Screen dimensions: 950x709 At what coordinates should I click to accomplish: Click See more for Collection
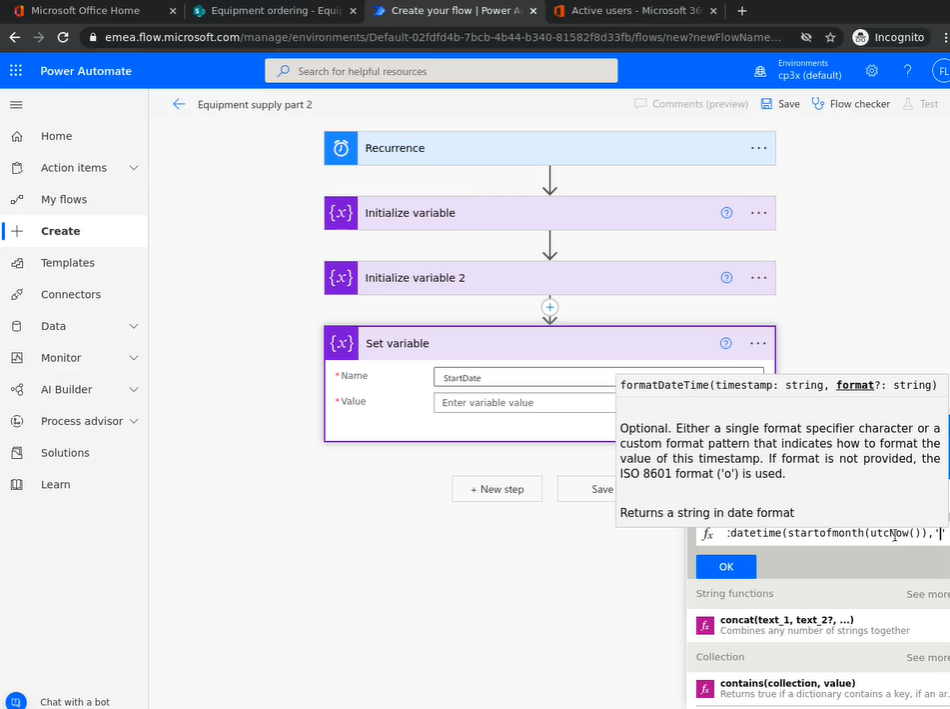[928, 657]
